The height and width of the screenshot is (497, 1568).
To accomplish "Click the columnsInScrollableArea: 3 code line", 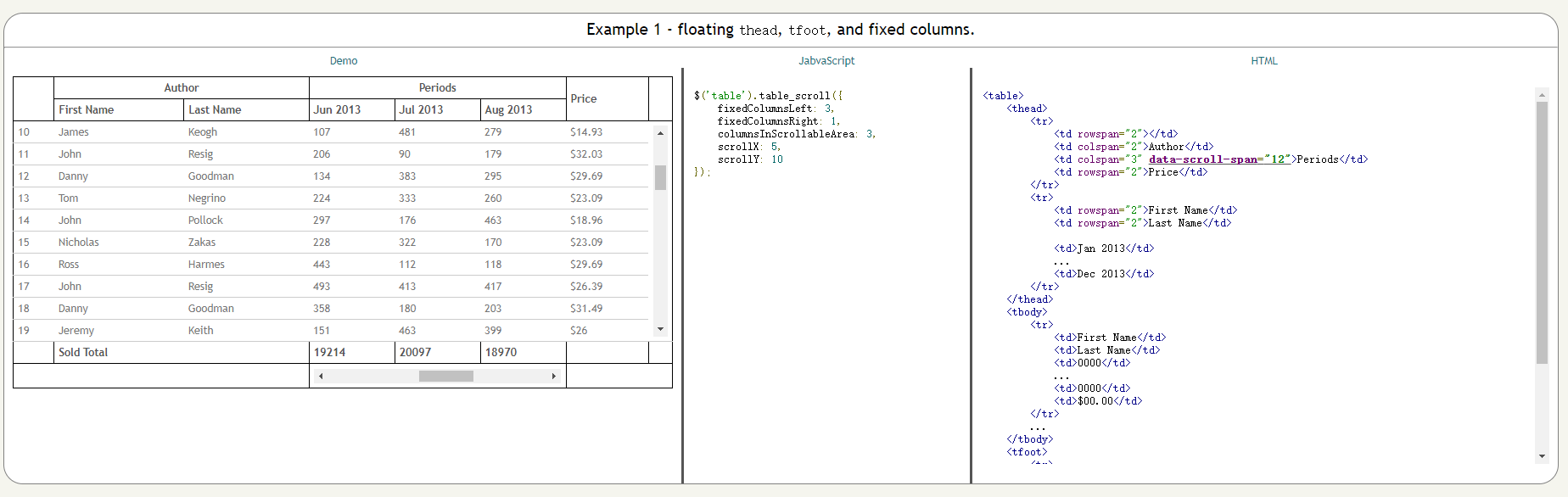I will click(797, 134).
